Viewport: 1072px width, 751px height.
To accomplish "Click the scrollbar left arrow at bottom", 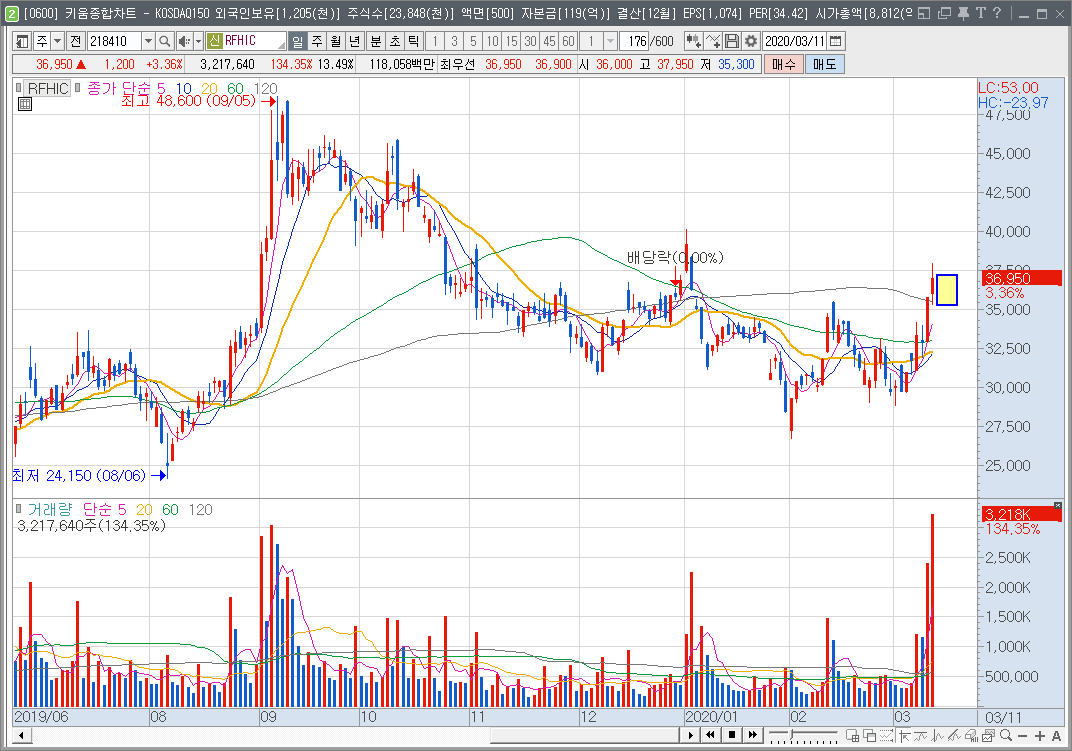I will click(21, 735).
